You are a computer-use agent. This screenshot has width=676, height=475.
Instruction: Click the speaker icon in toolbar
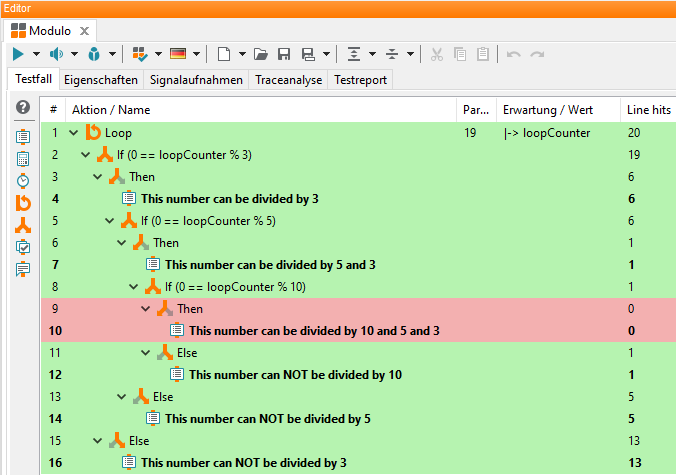(56, 54)
